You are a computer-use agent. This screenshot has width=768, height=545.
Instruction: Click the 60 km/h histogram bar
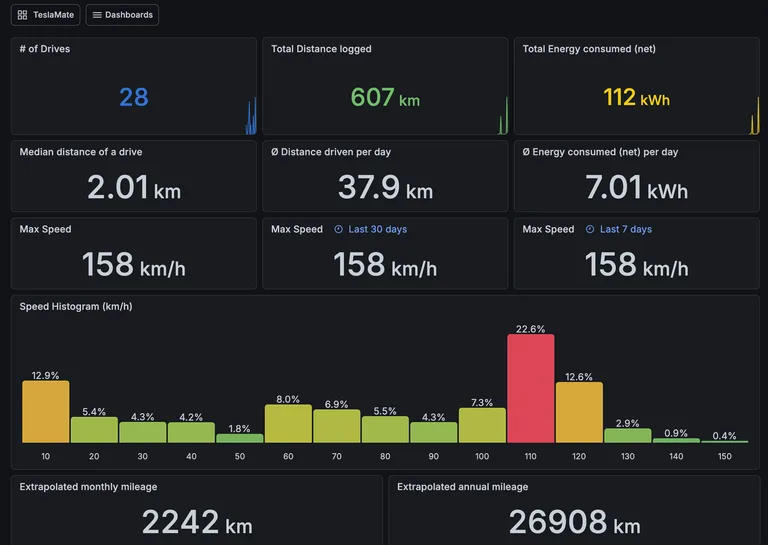(x=288, y=424)
